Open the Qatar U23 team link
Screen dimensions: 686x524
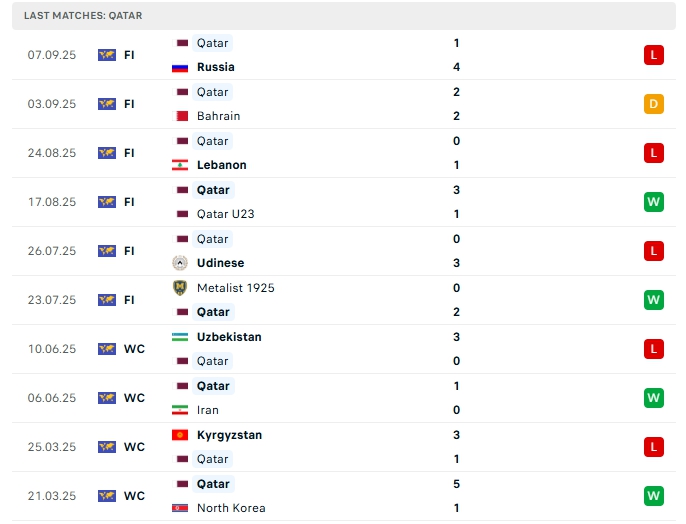tap(225, 214)
